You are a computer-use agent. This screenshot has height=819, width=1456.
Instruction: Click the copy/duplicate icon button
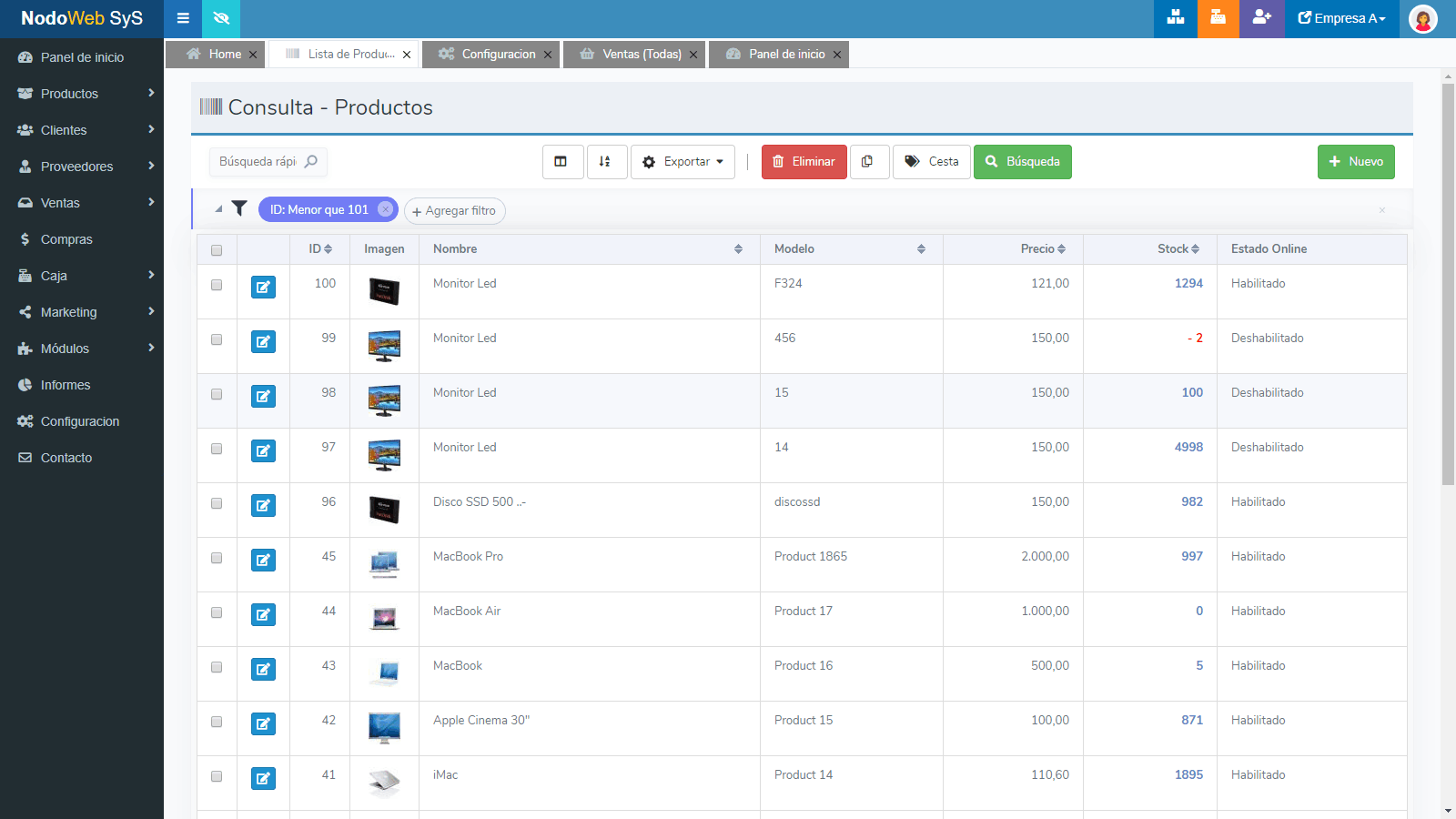pyautogui.click(x=868, y=162)
